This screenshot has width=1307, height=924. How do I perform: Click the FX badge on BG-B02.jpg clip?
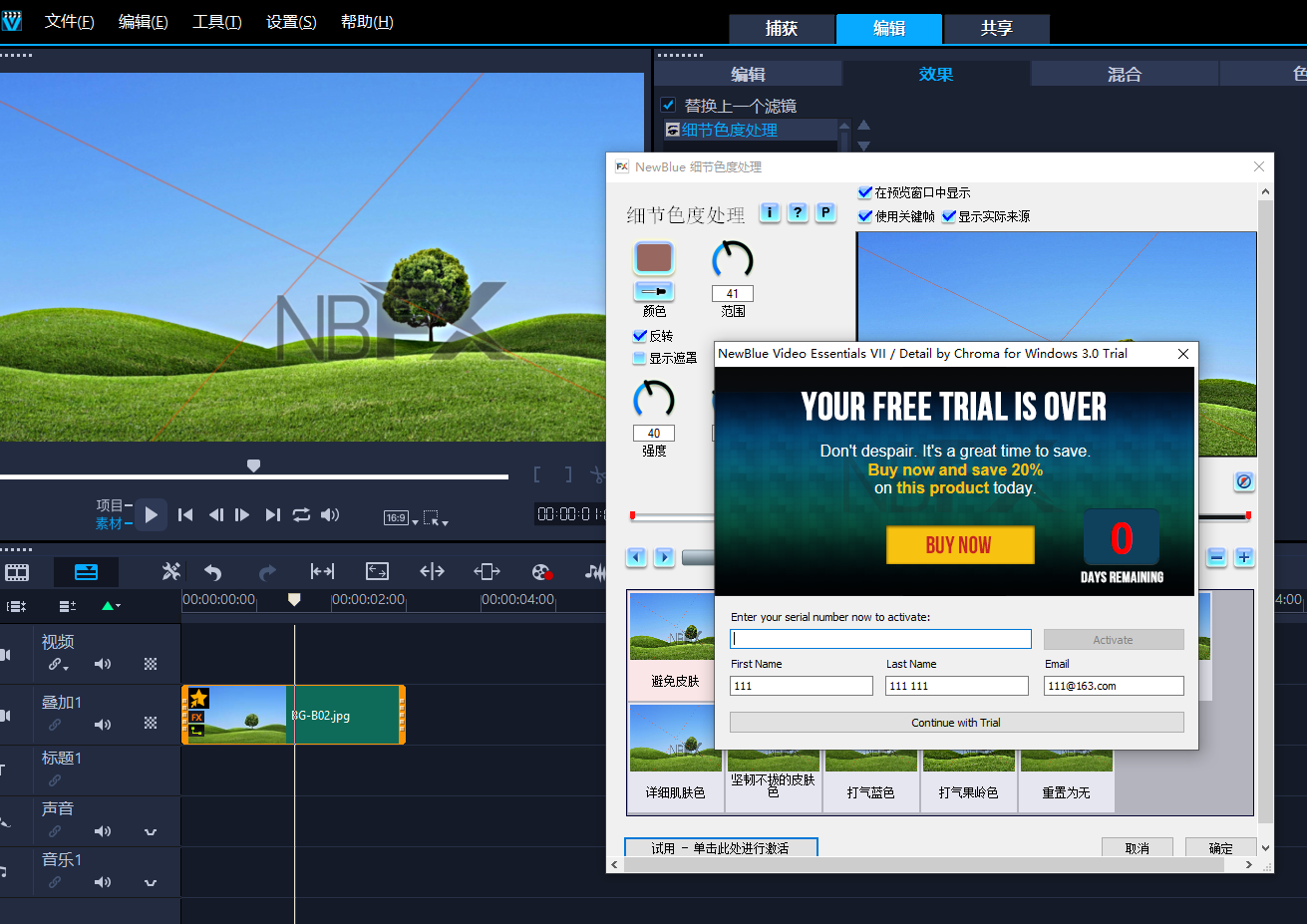point(196,717)
